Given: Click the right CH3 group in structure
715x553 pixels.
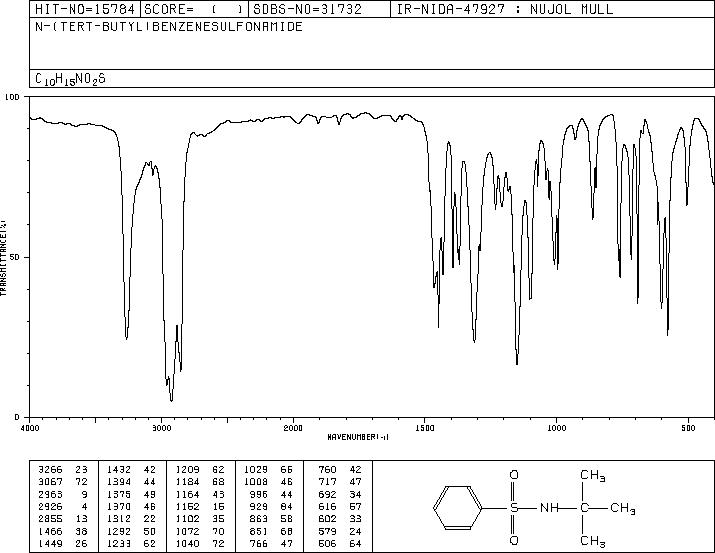Looking at the screenshot, I should (x=623, y=508).
